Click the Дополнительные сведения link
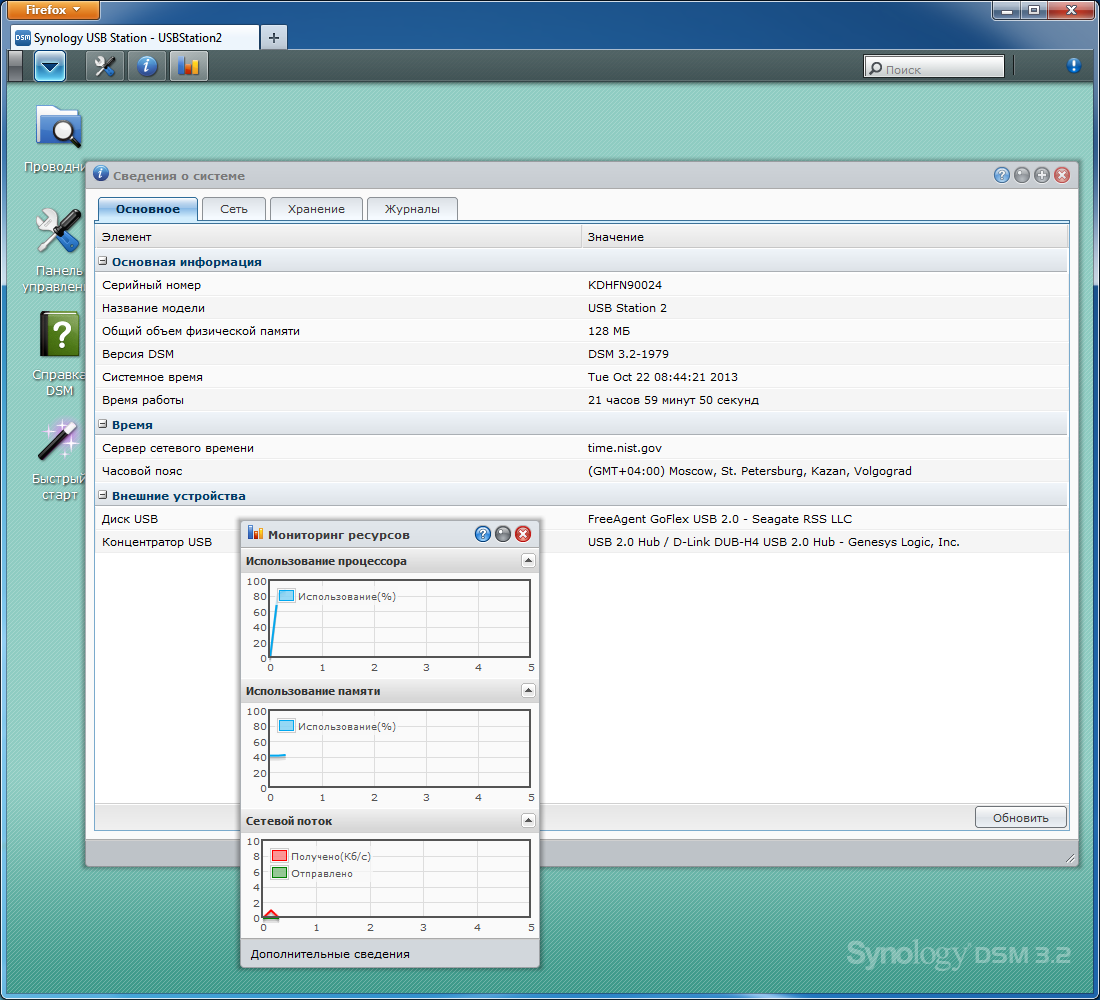Viewport: 1100px width, 1000px height. 330,954
